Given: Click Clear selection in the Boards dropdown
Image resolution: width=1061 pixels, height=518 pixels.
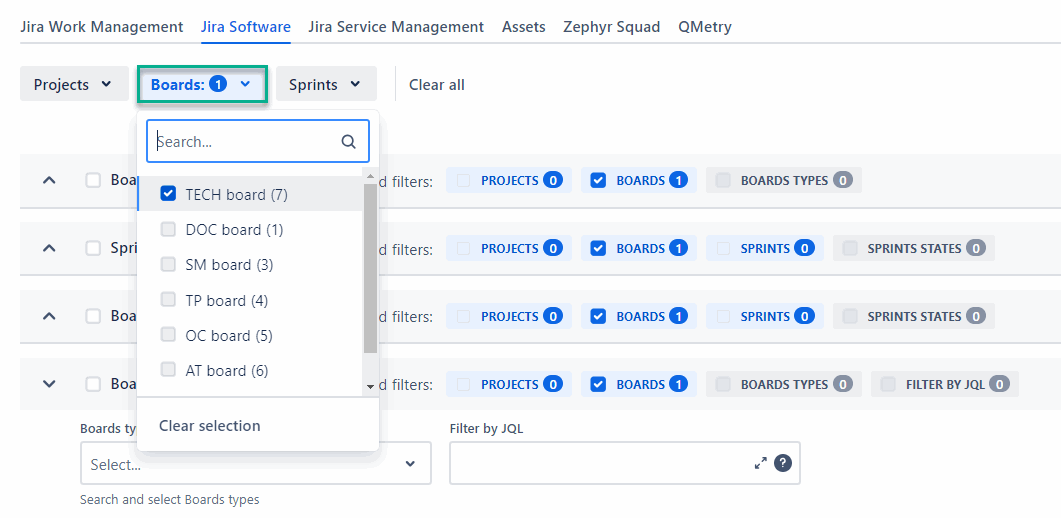Looking at the screenshot, I should [x=210, y=426].
